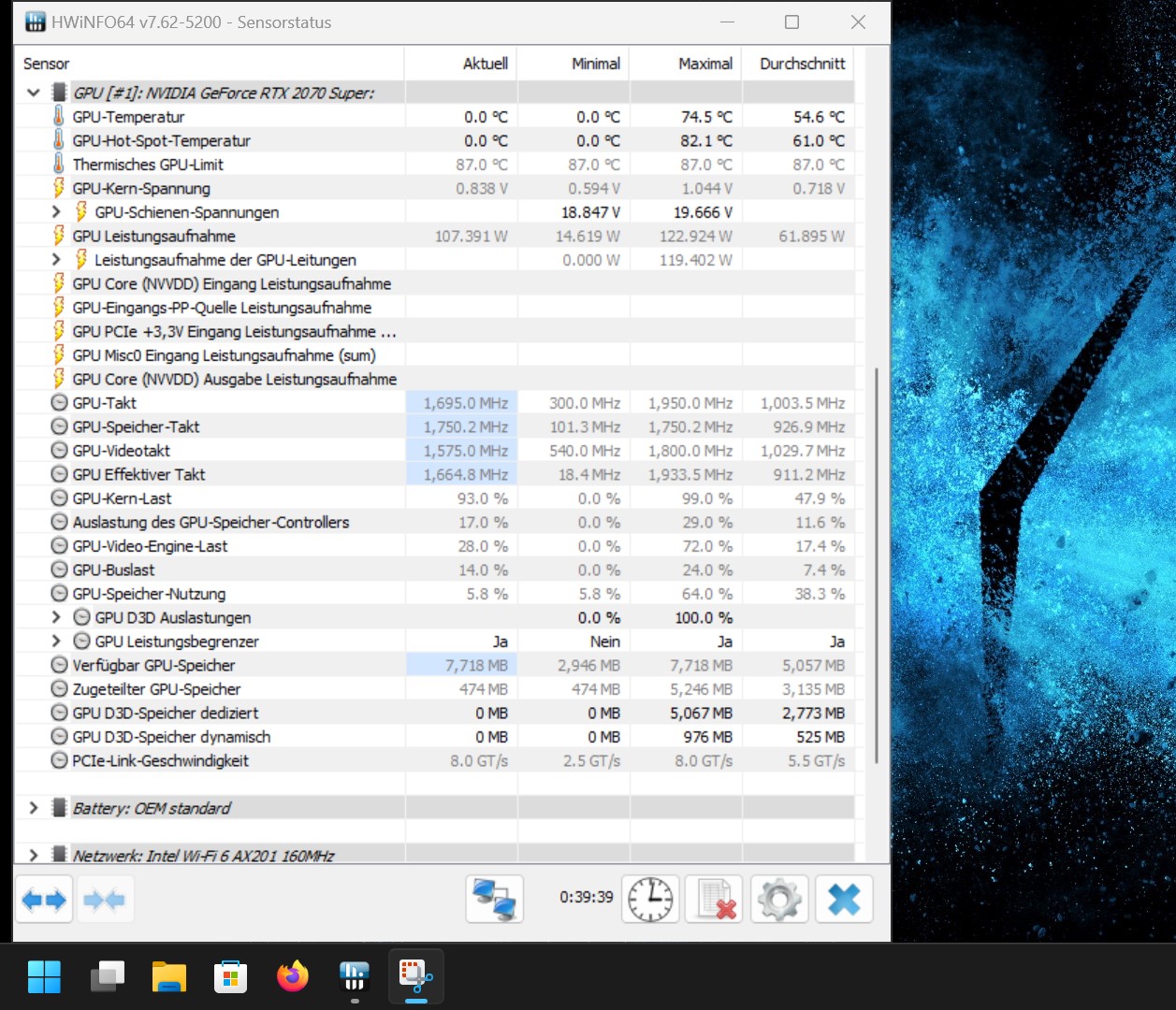The height and width of the screenshot is (1010, 1176).
Task: Click the 7,718 MB current Verfügbar value
Action: pyautogui.click(x=476, y=665)
